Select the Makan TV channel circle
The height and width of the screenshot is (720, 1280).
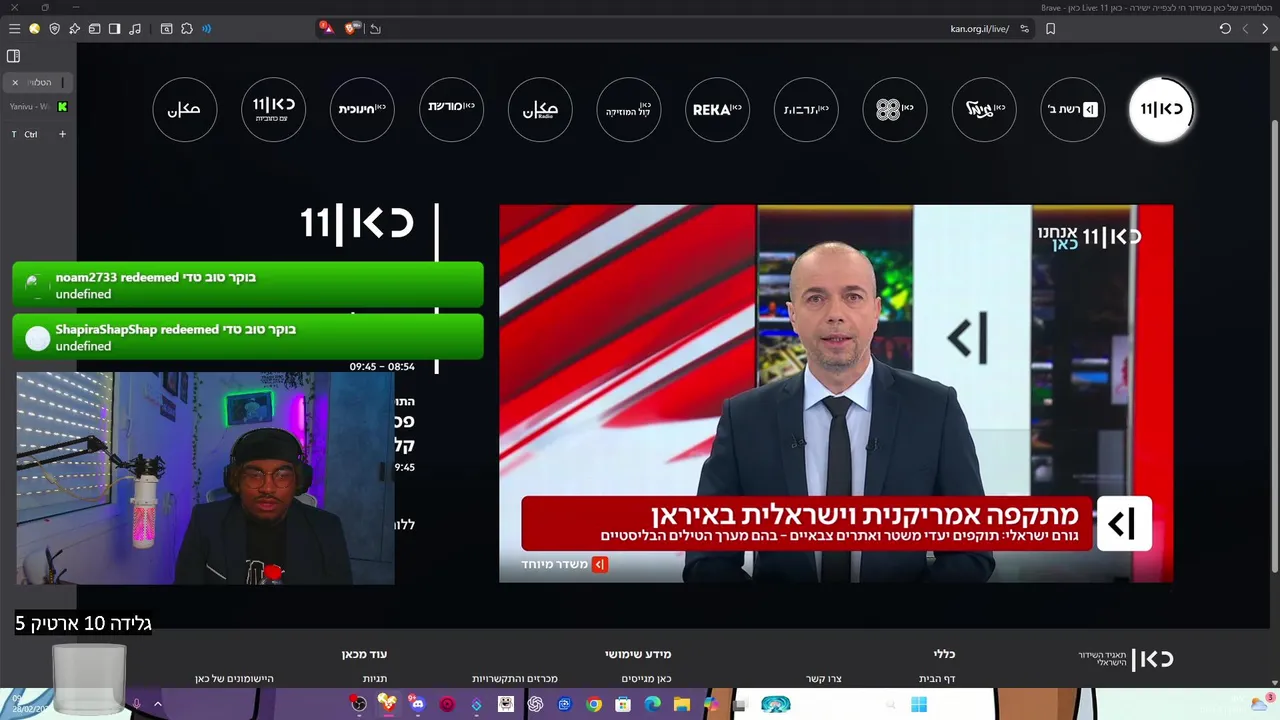point(185,109)
